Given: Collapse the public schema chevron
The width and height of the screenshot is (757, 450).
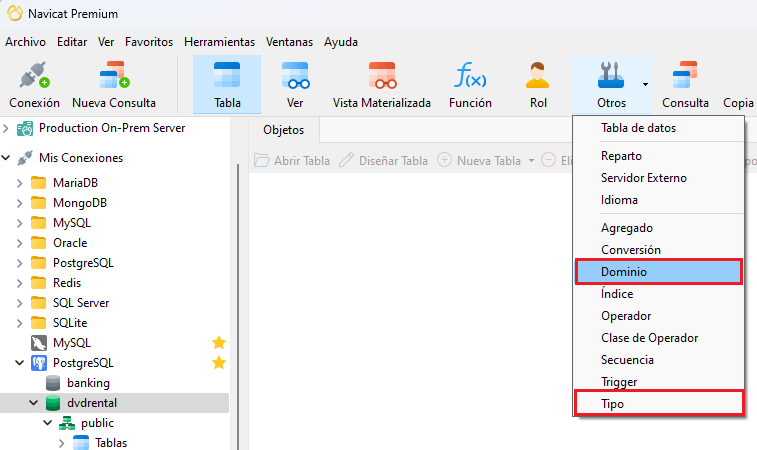Looking at the screenshot, I should 47,423.
